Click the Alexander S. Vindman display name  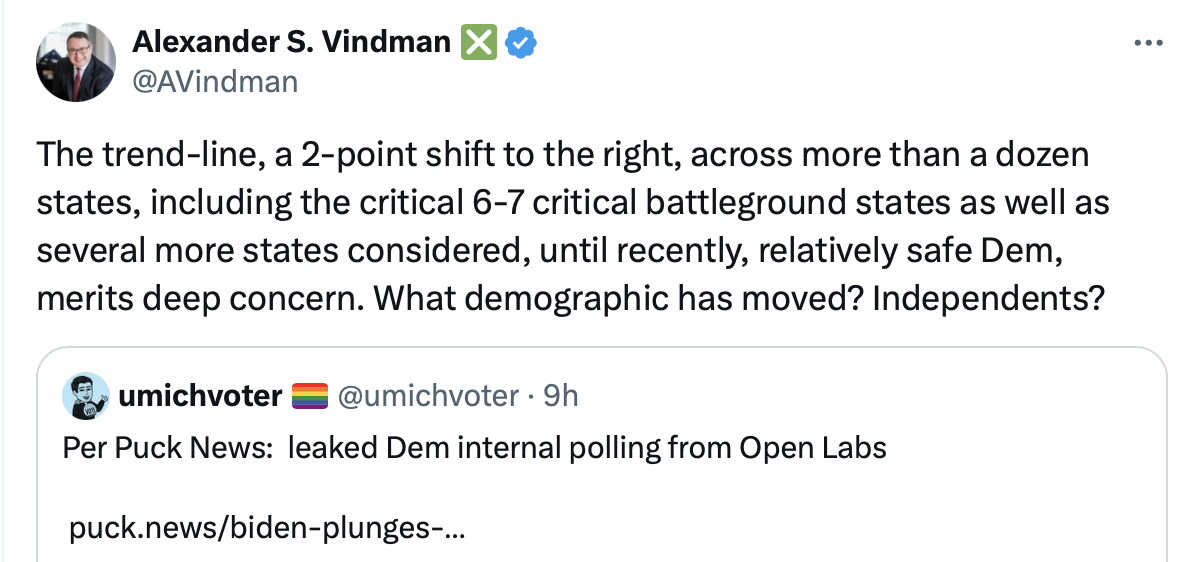[291, 43]
